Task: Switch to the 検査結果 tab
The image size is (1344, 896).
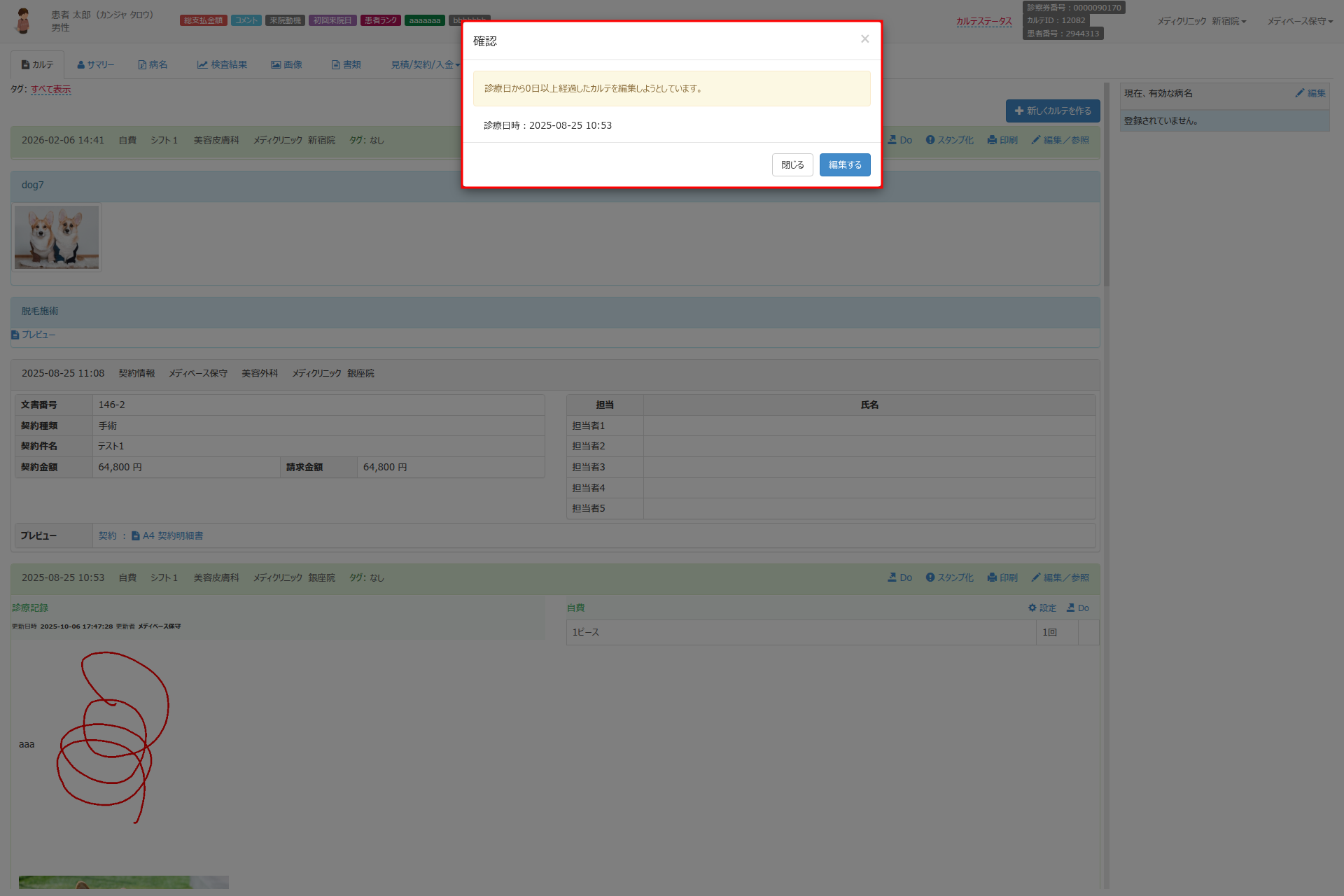Action: pos(222,65)
